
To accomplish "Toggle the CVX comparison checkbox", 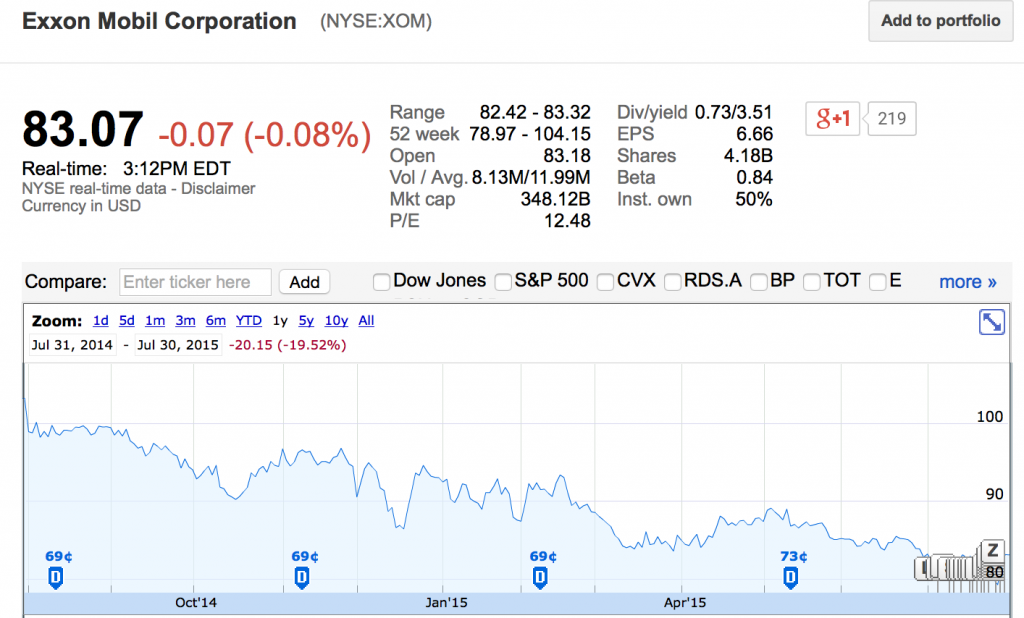I will point(605,282).
